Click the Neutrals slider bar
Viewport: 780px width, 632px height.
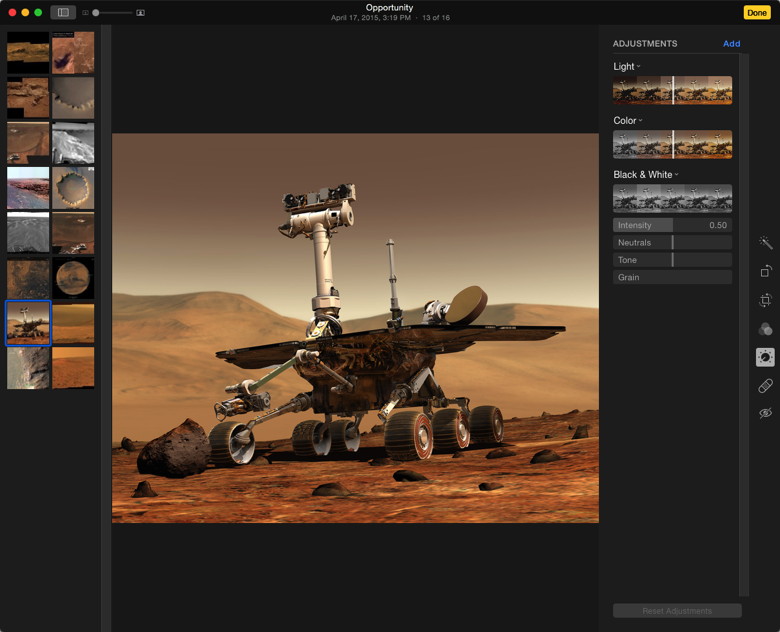[672, 243]
